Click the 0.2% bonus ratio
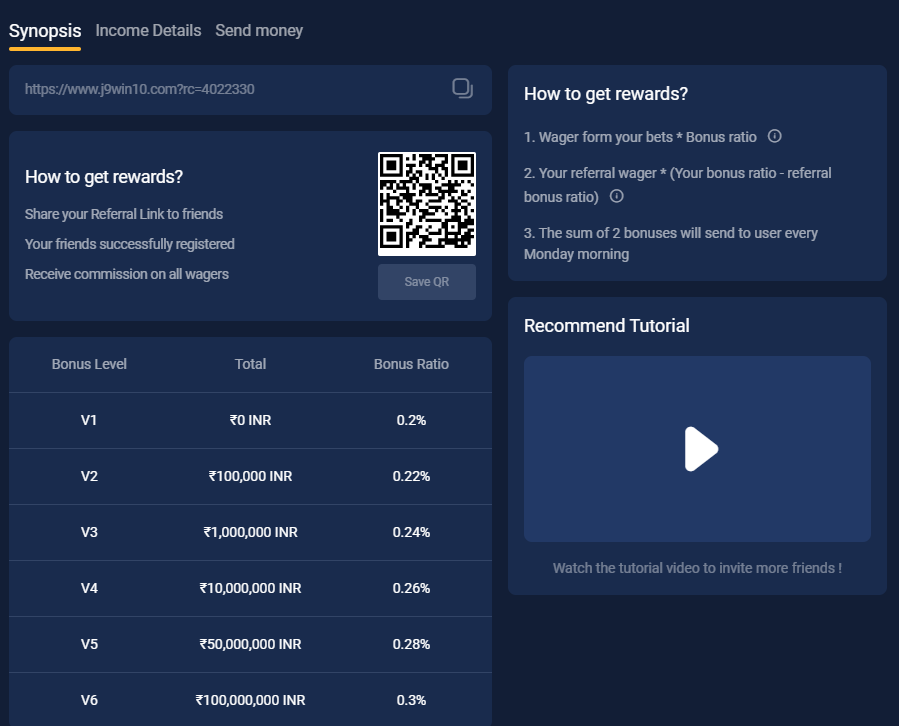The image size is (899, 726). pos(411,420)
